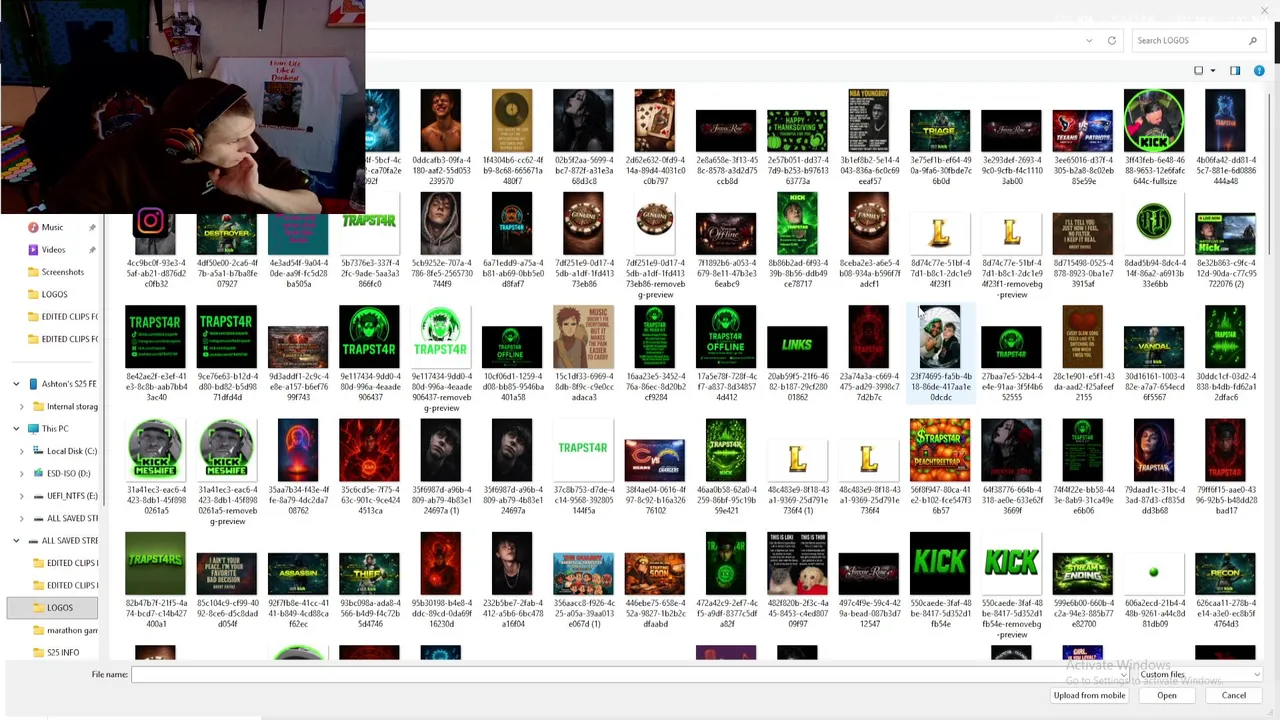Open the File name suggestions dropdown arrow
The height and width of the screenshot is (720, 1280).
click(1125, 674)
